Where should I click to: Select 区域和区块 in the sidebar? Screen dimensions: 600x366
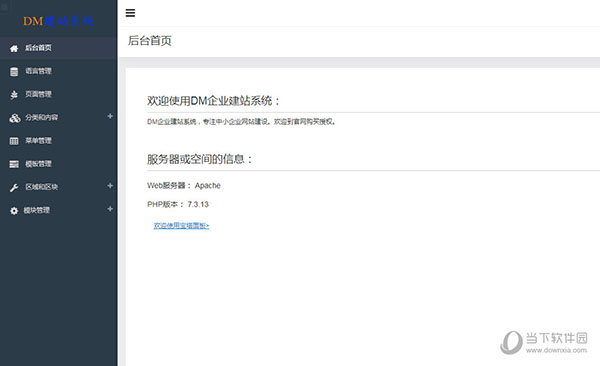(59, 187)
